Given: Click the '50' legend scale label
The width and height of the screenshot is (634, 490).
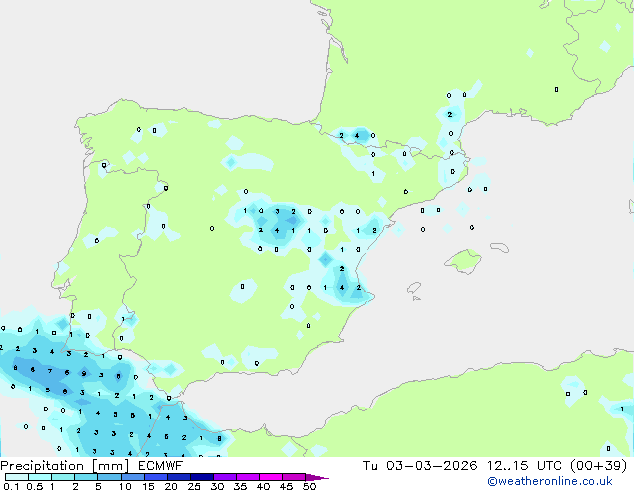Looking at the screenshot, I should click(309, 486).
